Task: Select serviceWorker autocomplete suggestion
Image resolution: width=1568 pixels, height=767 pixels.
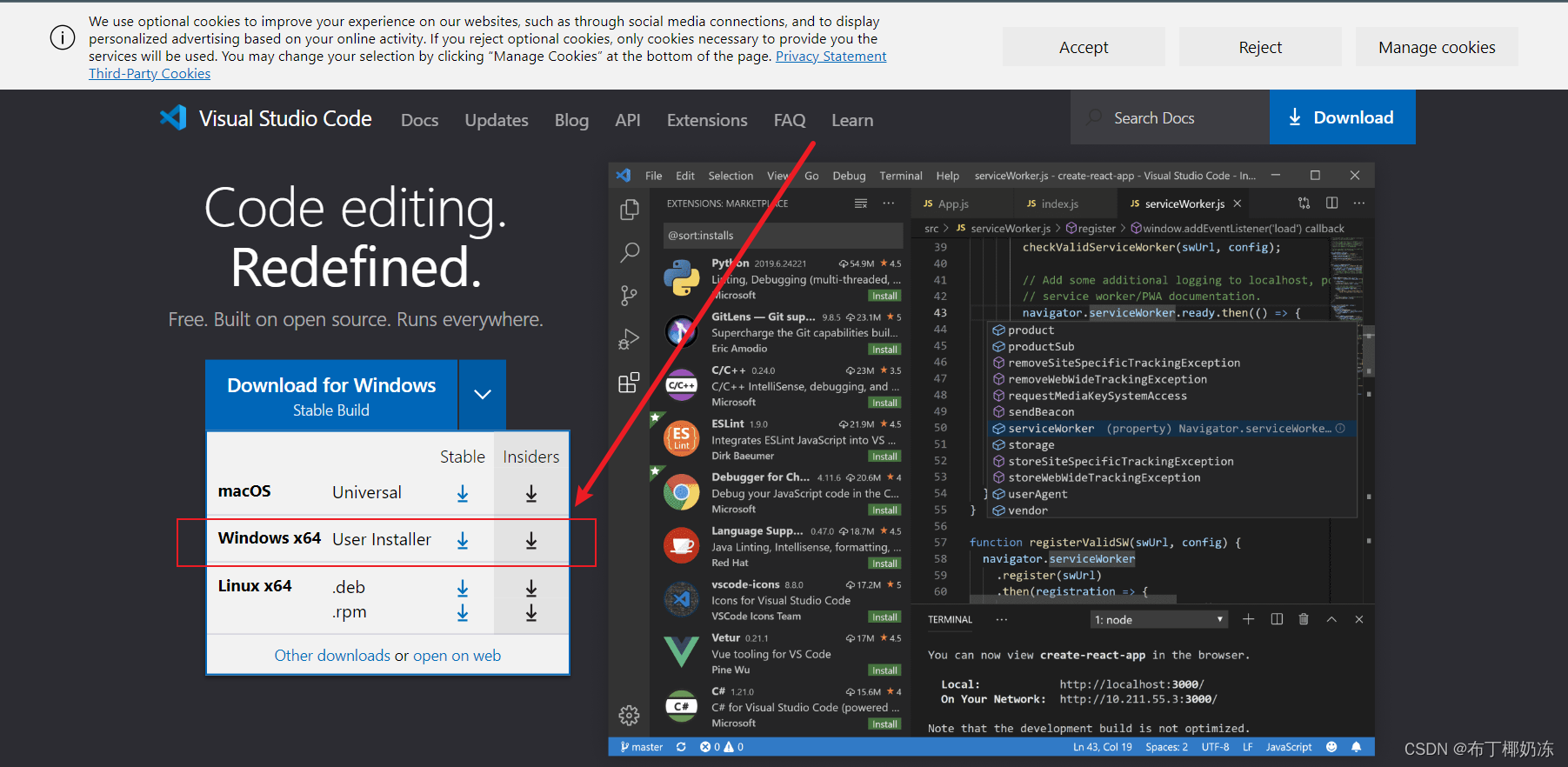Action: 1171,429
